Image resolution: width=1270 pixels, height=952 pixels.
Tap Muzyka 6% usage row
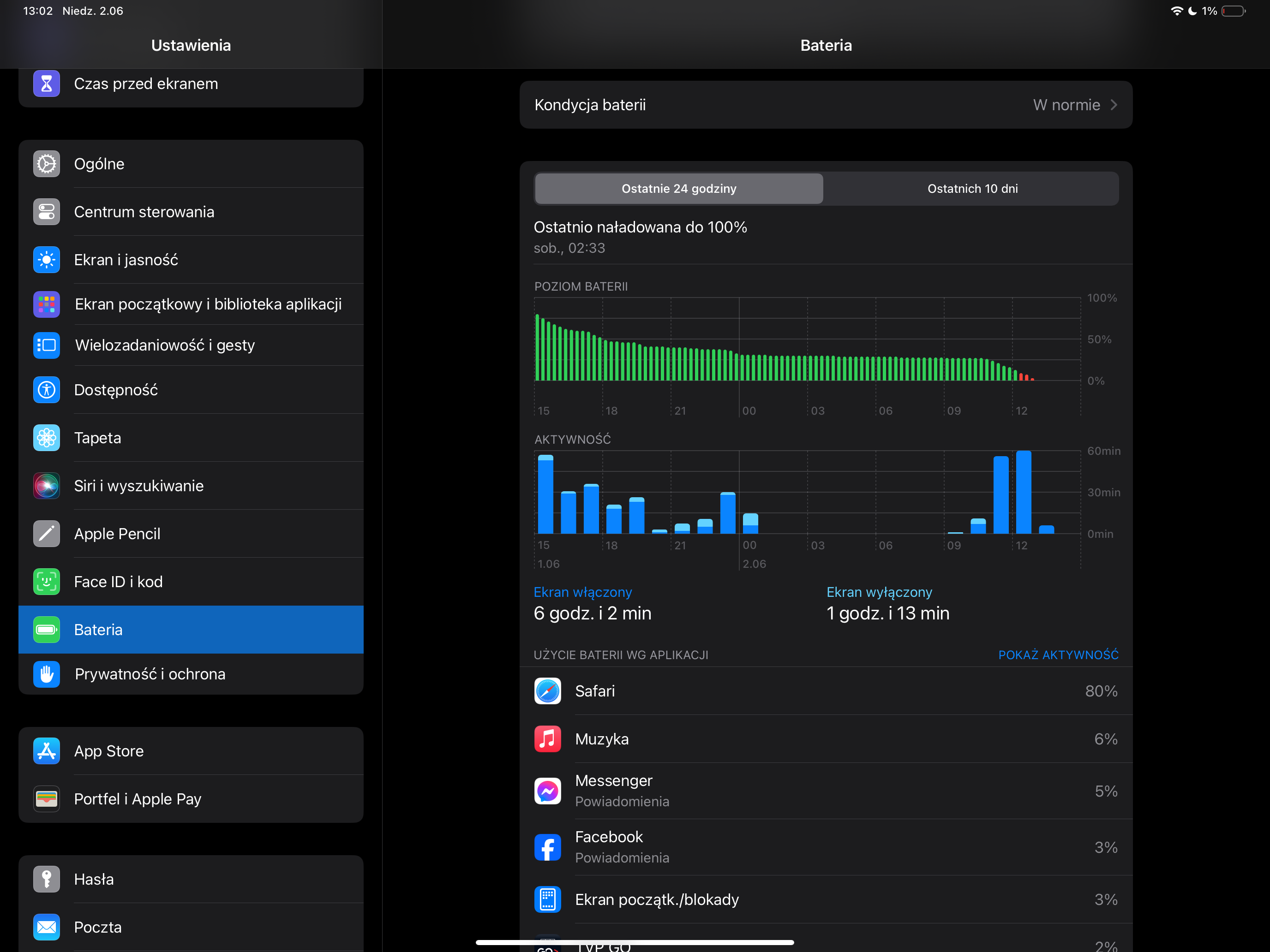point(826,739)
